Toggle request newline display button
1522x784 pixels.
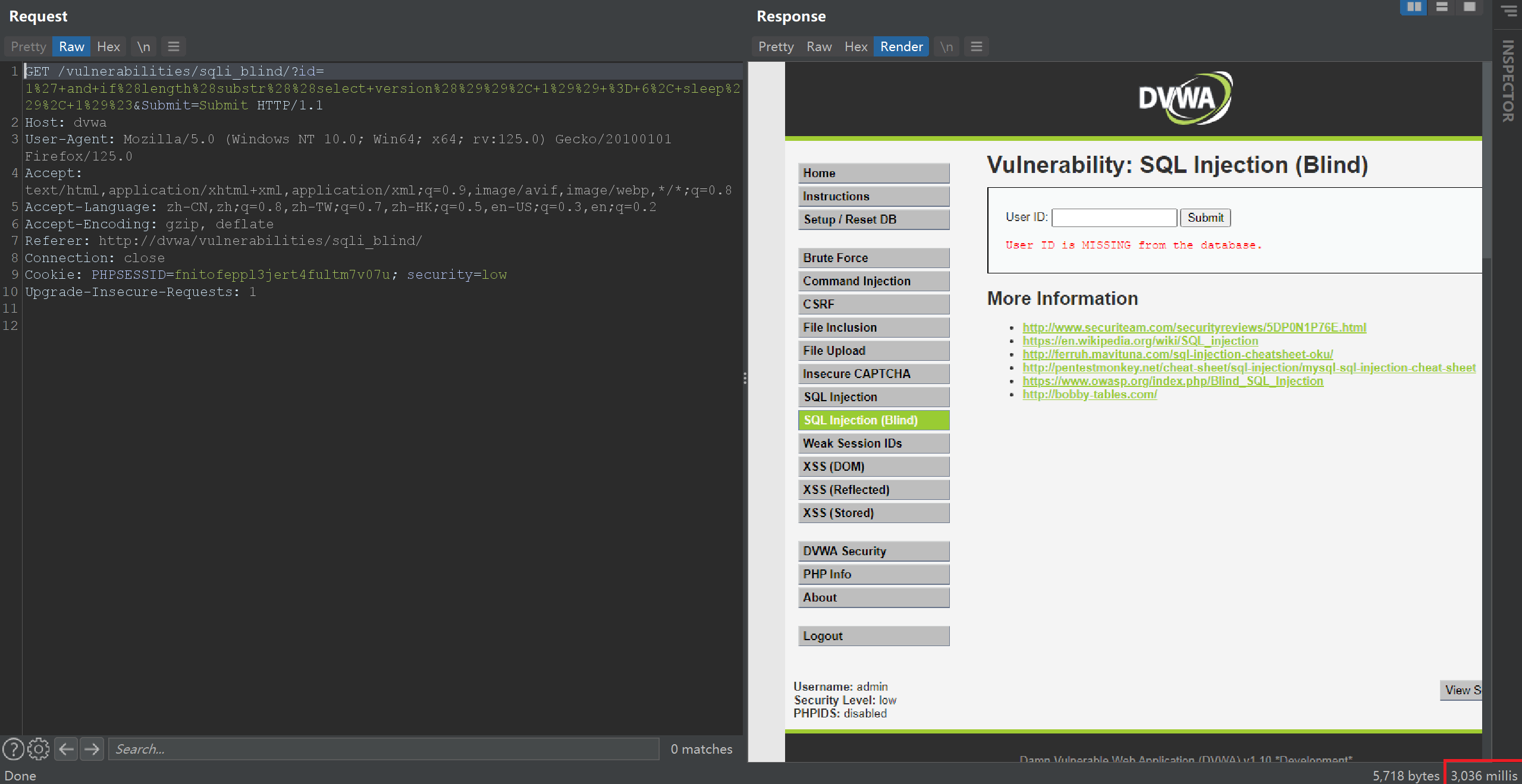[x=143, y=46]
